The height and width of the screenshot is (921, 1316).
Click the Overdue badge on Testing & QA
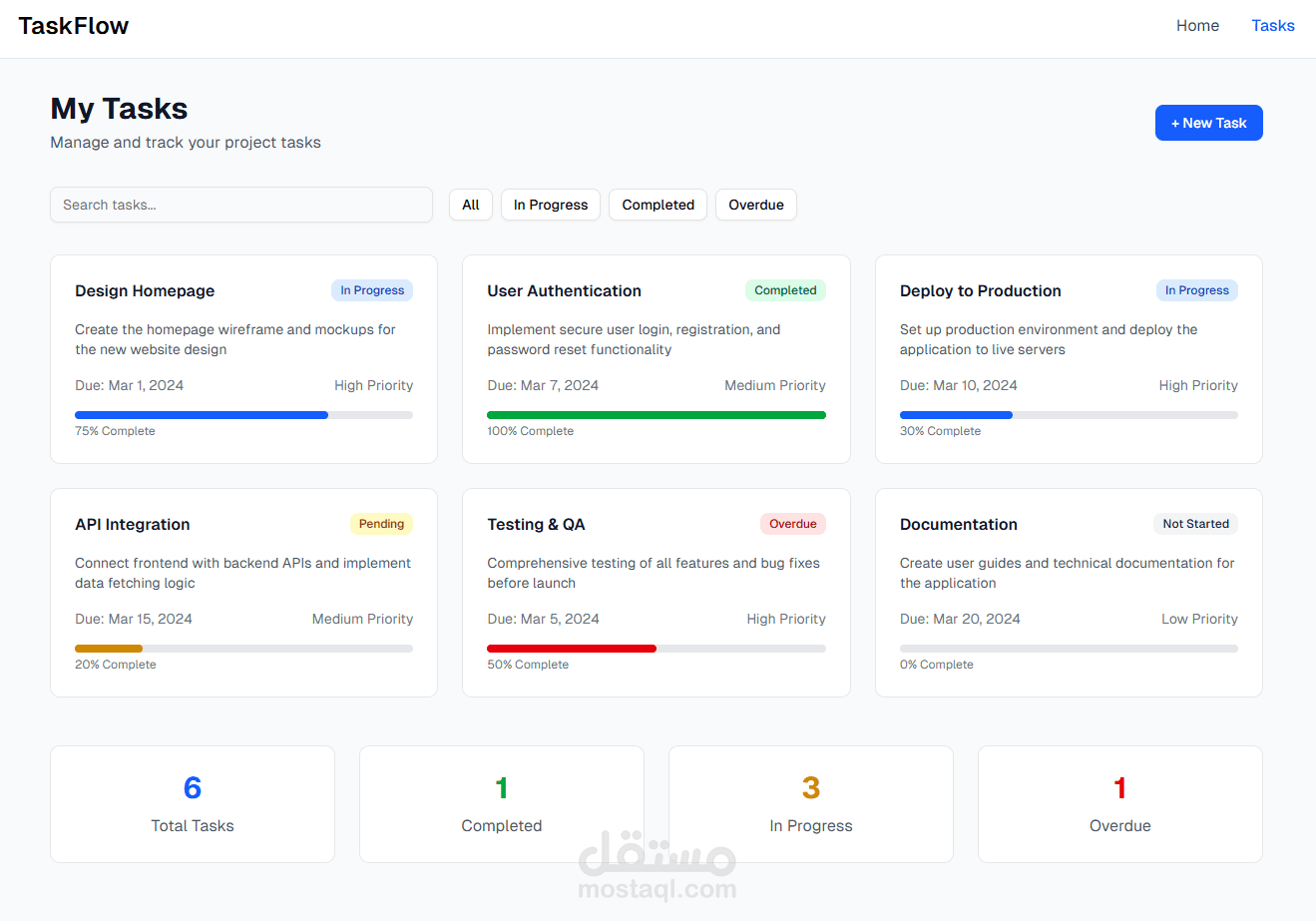(x=793, y=524)
